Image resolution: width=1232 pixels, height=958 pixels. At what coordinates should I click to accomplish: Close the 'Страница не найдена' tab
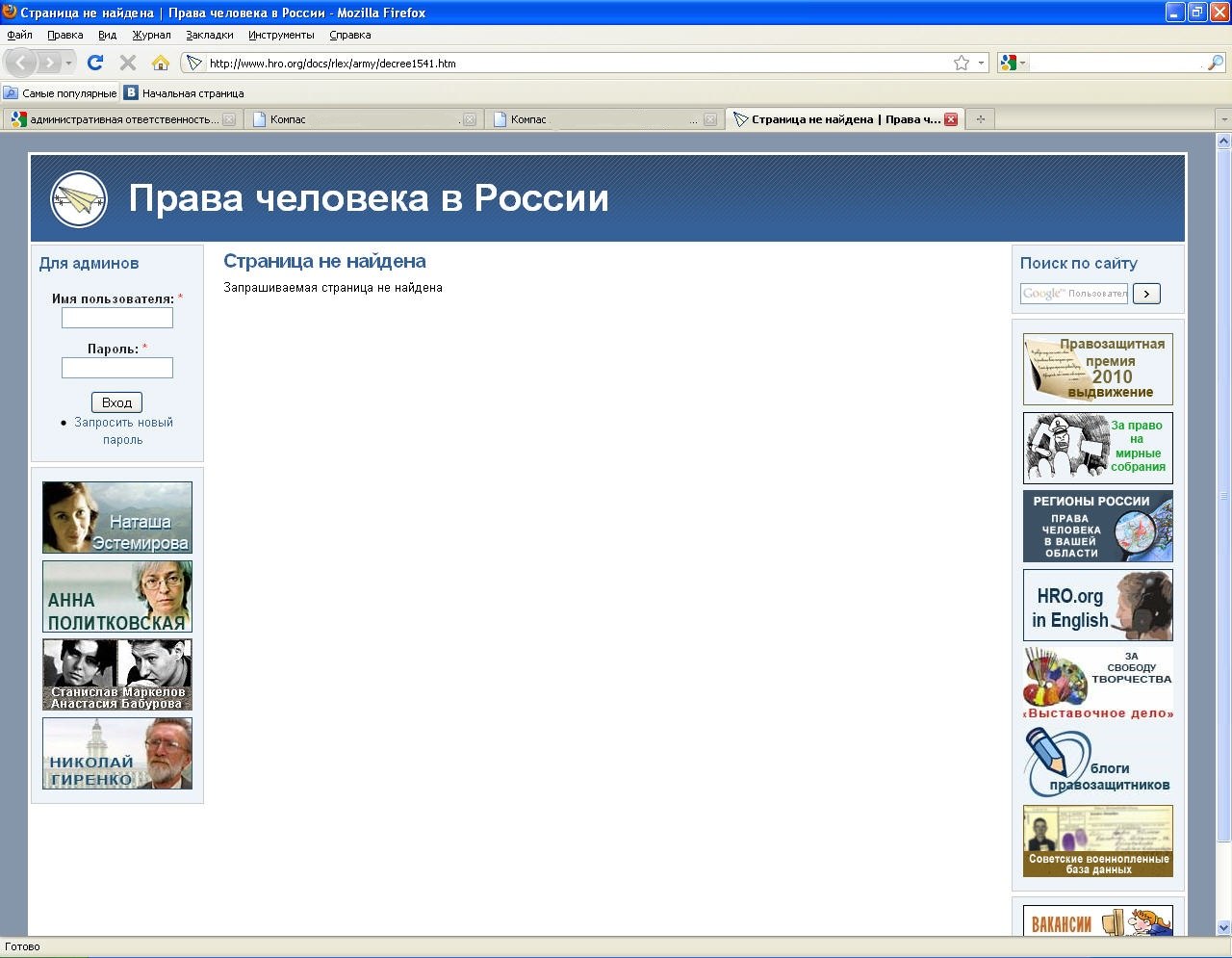[x=951, y=119]
